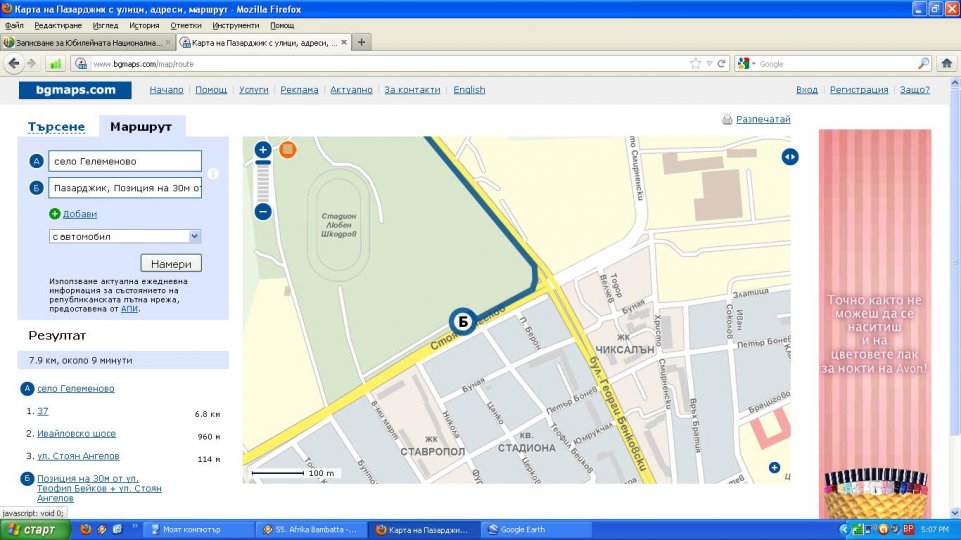Click the map zoom in plus button
The image size is (961, 540).
[263, 150]
